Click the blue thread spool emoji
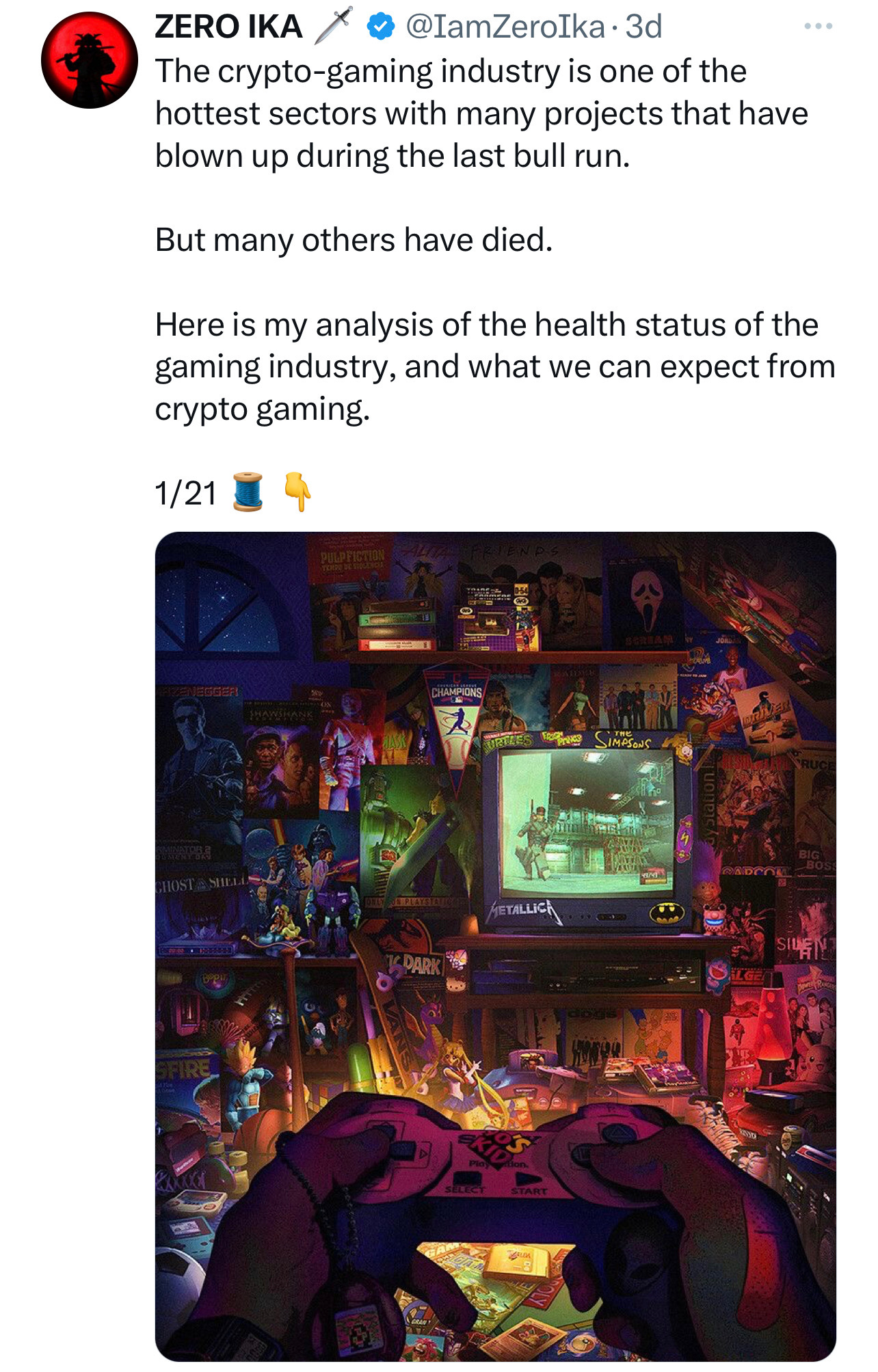This screenshot has height=1372, width=878. pyautogui.click(x=248, y=492)
